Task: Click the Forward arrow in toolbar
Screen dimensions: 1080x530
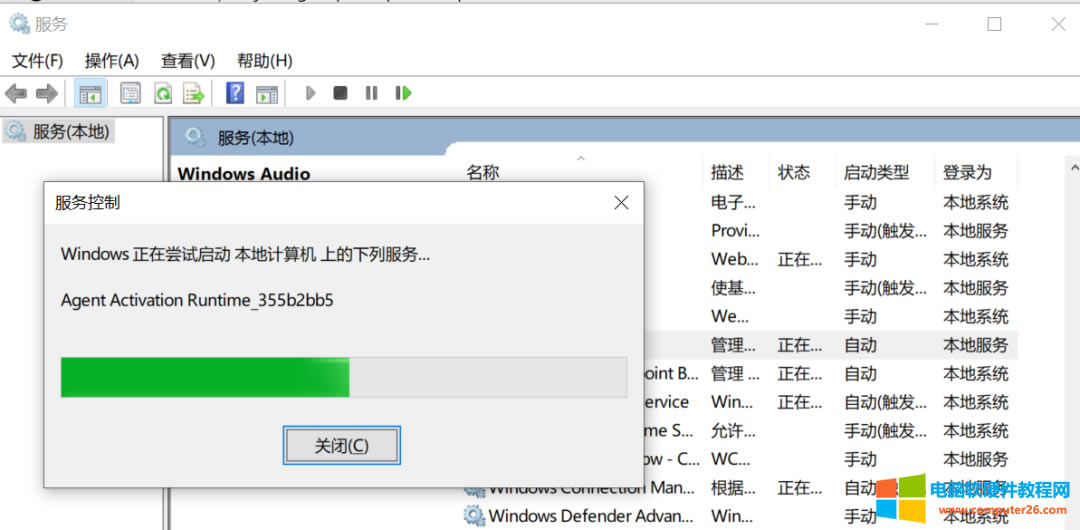Action: (47, 93)
